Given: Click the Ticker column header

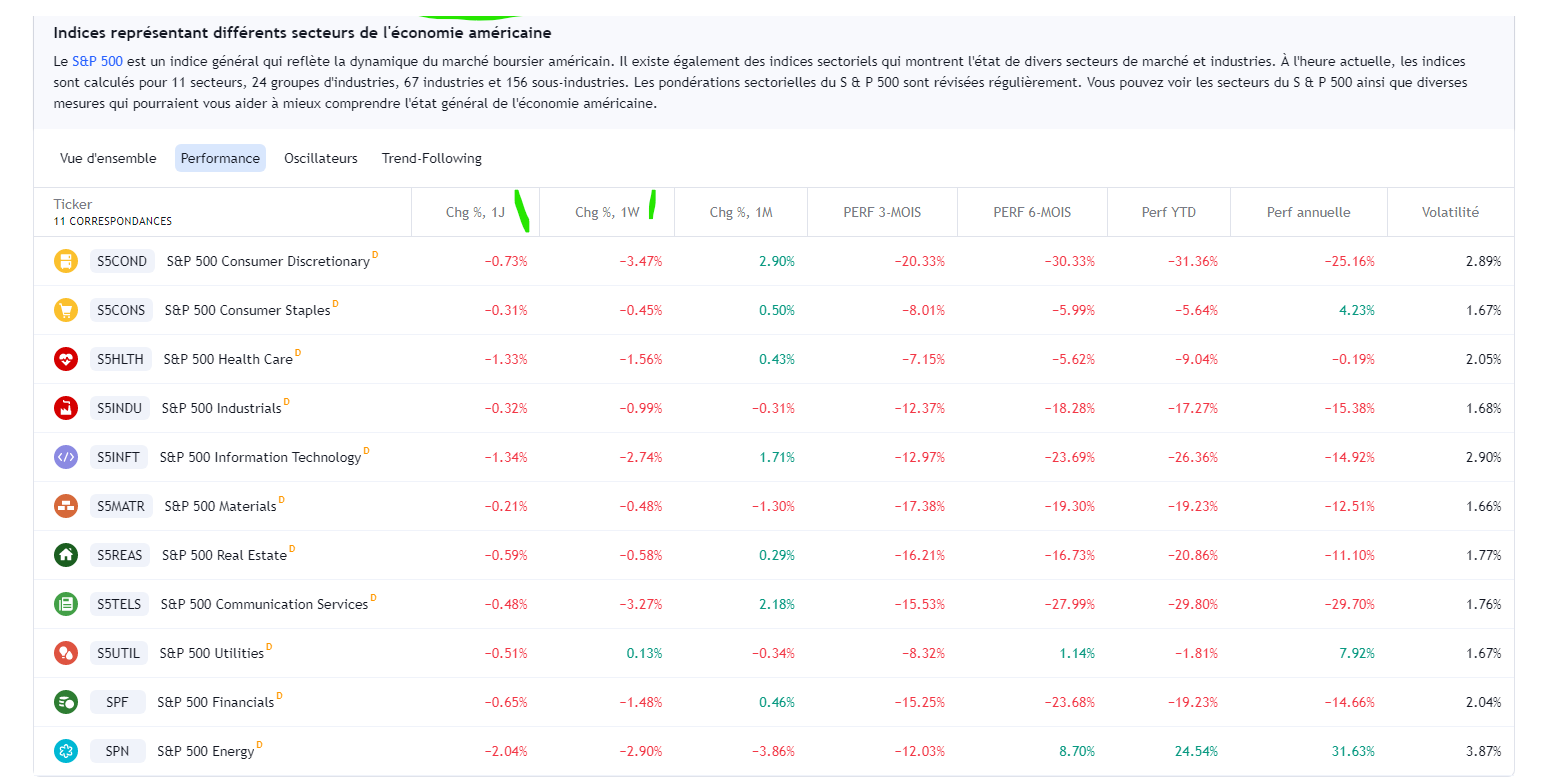Looking at the screenshot, I should tap(73, 204).
